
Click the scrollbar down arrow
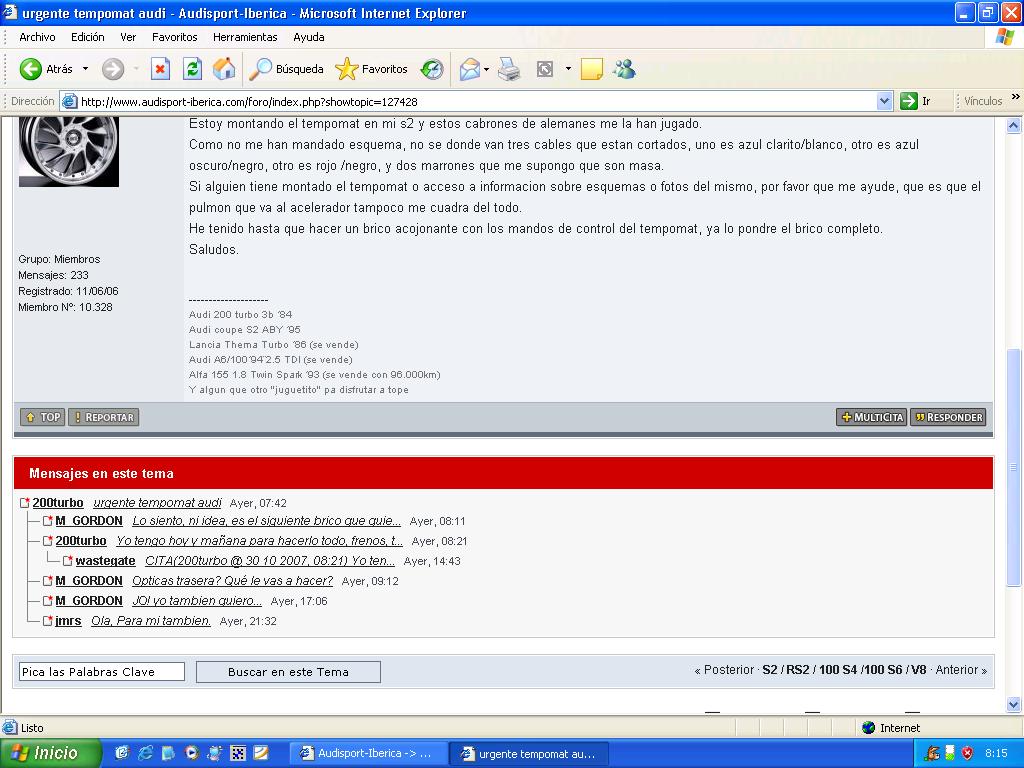[1014, 704]
